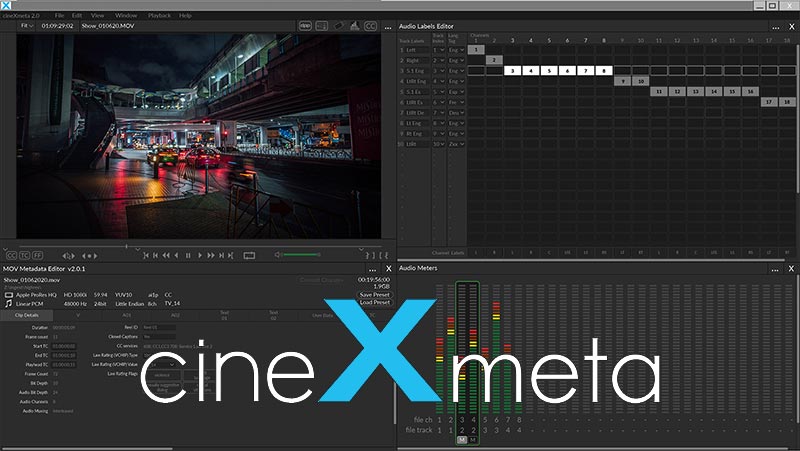Toggle the loop playback icon
Viewport: 800px width, 451px height.
coord(249,255)
